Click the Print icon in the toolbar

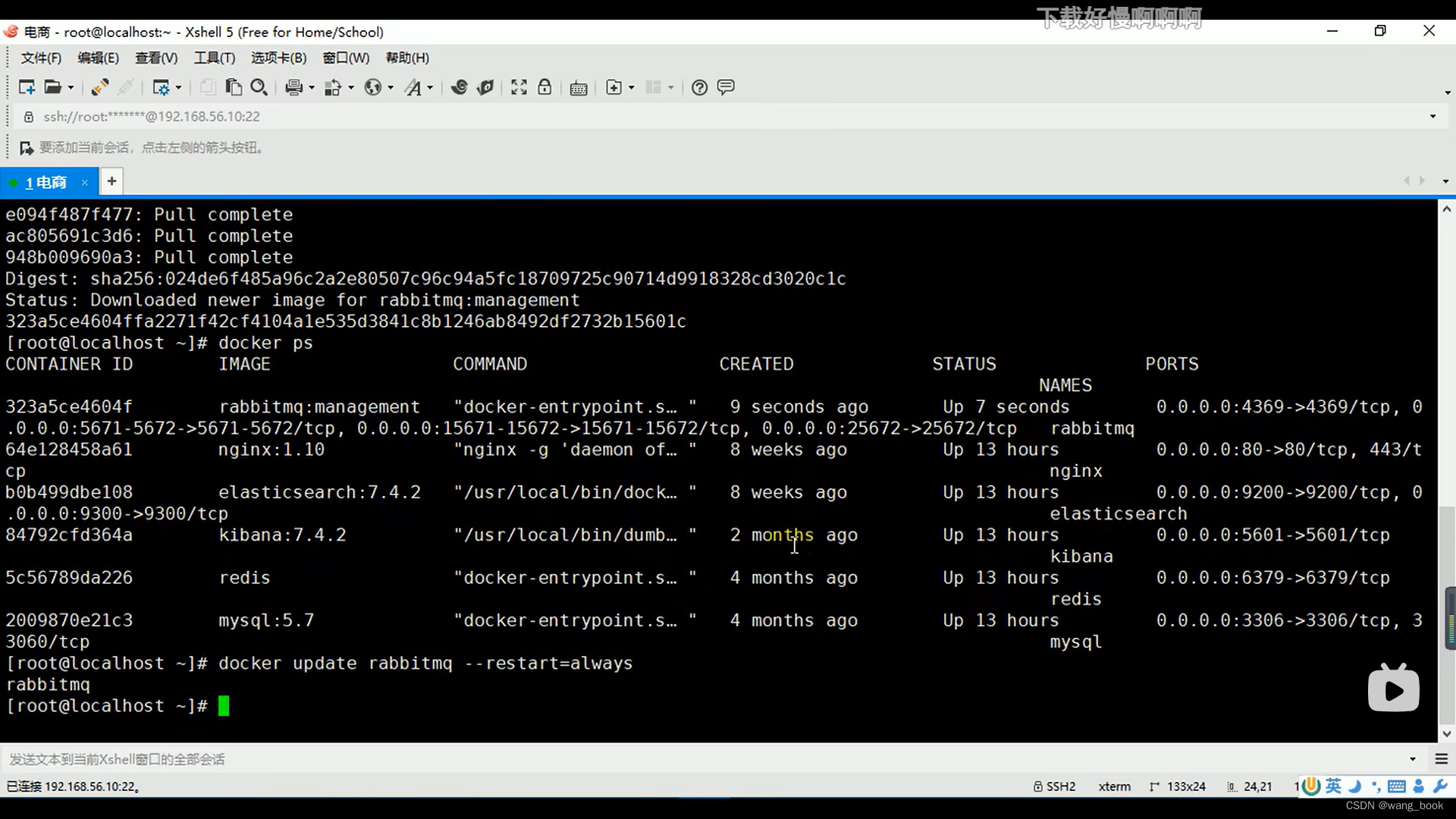tap(293, 87)
